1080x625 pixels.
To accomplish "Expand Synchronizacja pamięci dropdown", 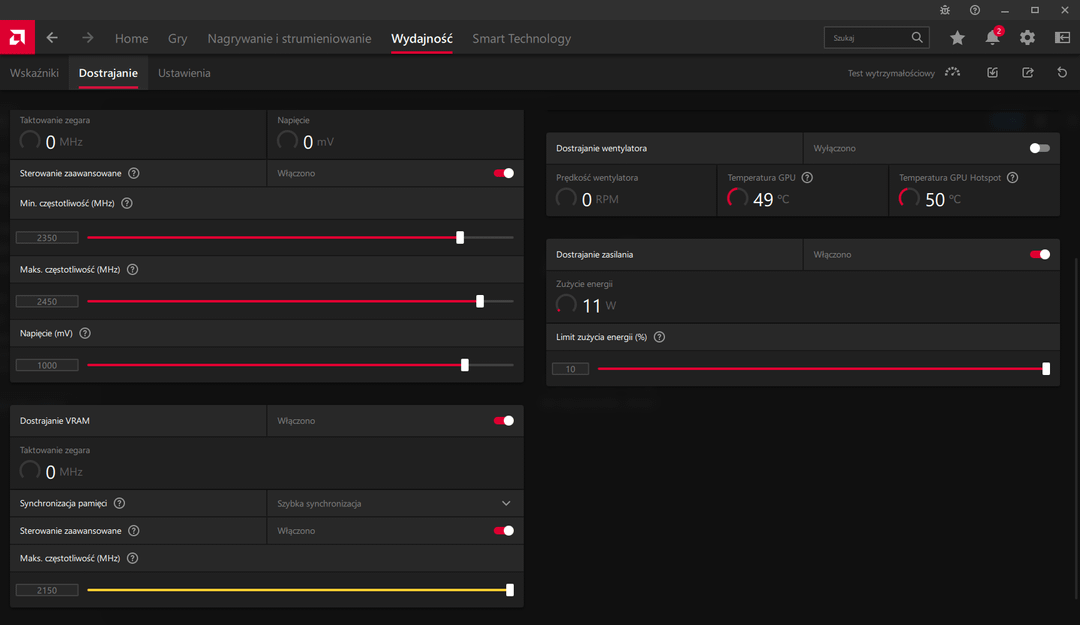I will (506, 503).
